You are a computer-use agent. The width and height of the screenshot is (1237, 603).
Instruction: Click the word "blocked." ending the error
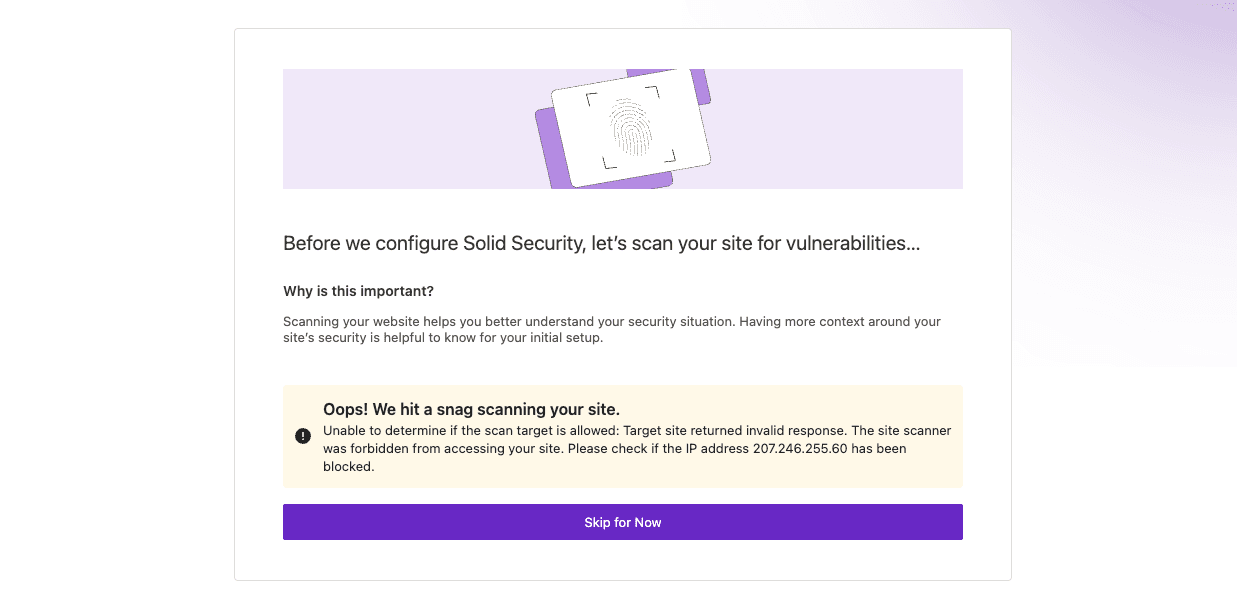coord(348,467)
